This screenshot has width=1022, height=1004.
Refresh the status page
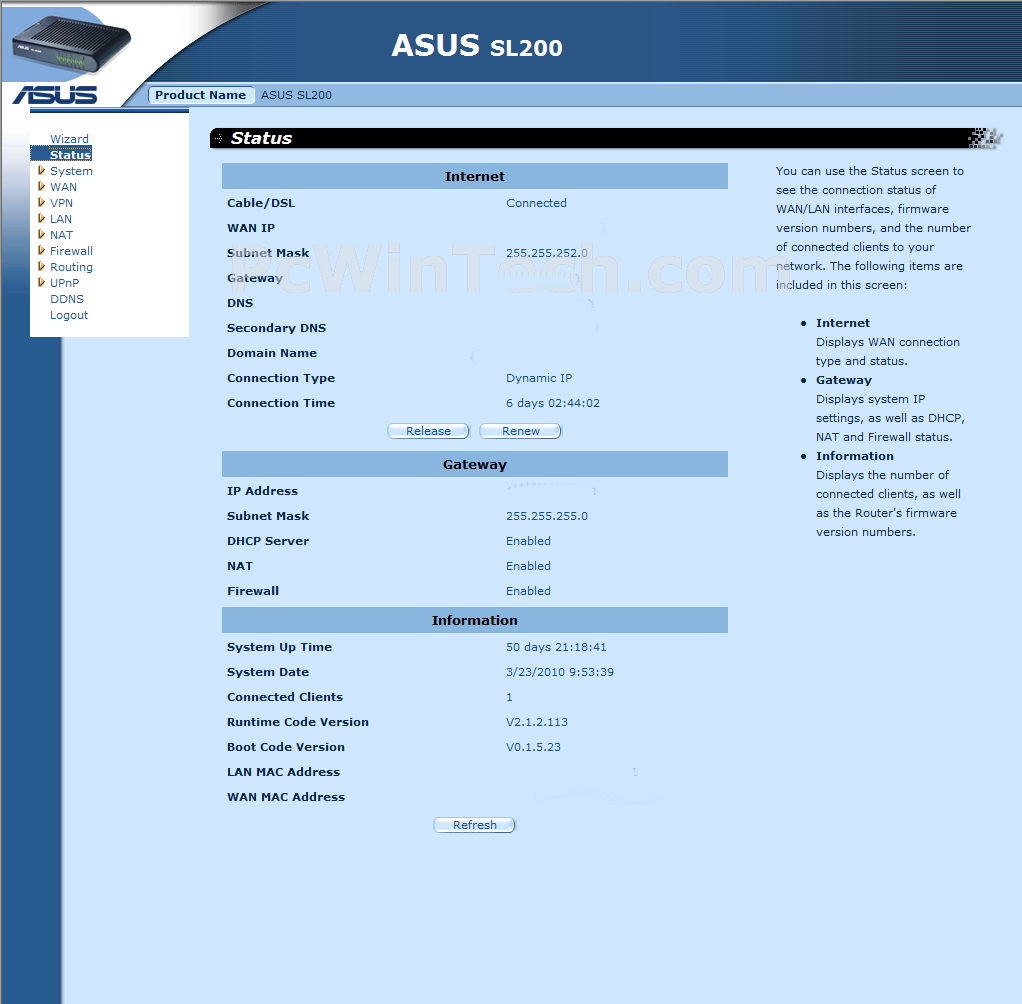(474, 825)
